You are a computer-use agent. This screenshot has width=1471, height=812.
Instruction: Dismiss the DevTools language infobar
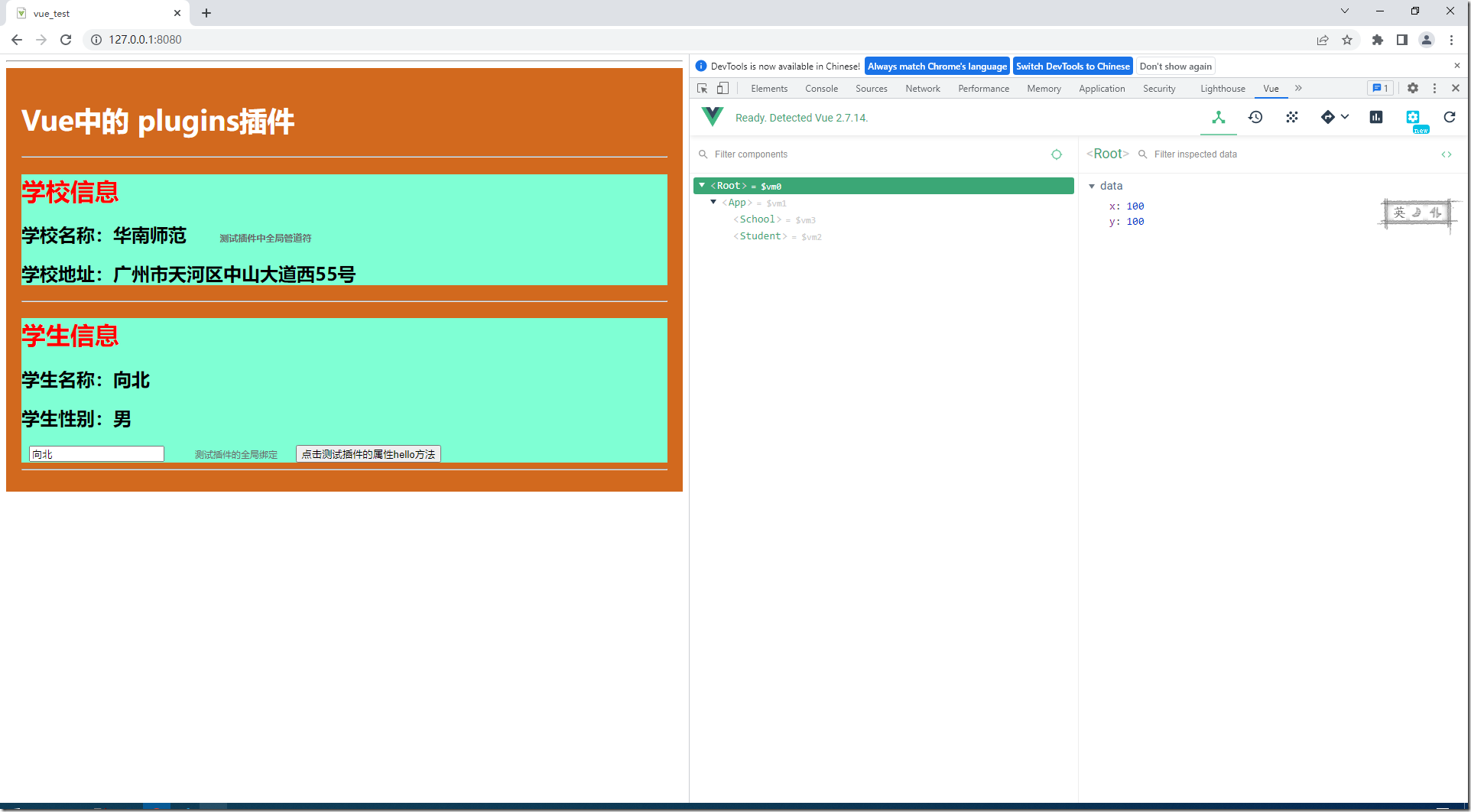pos(1457,66)
